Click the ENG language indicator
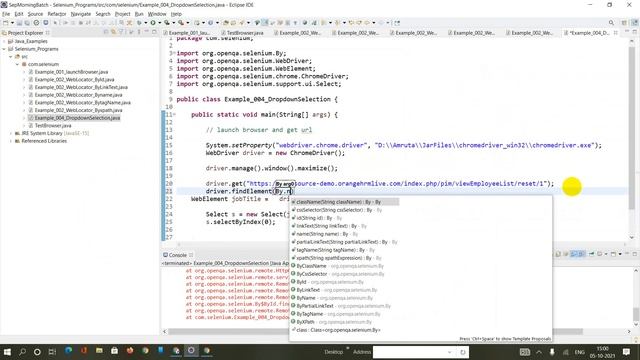 579,352
